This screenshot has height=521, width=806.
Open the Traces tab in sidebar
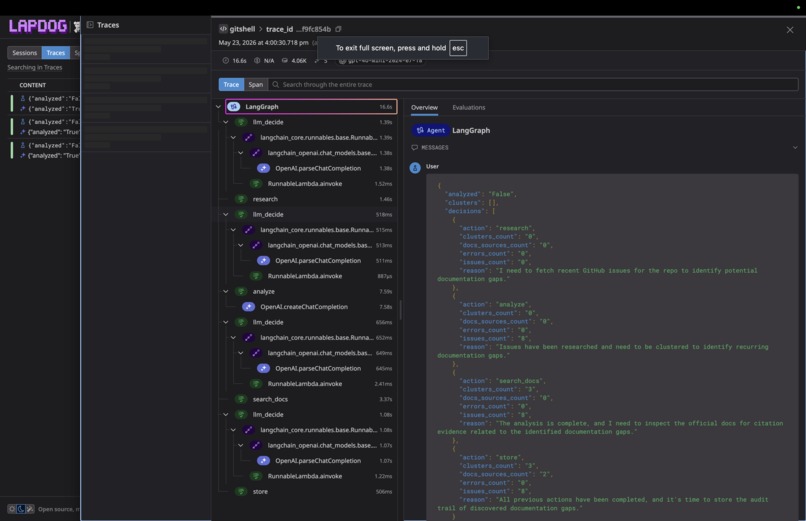pos(56,53)
